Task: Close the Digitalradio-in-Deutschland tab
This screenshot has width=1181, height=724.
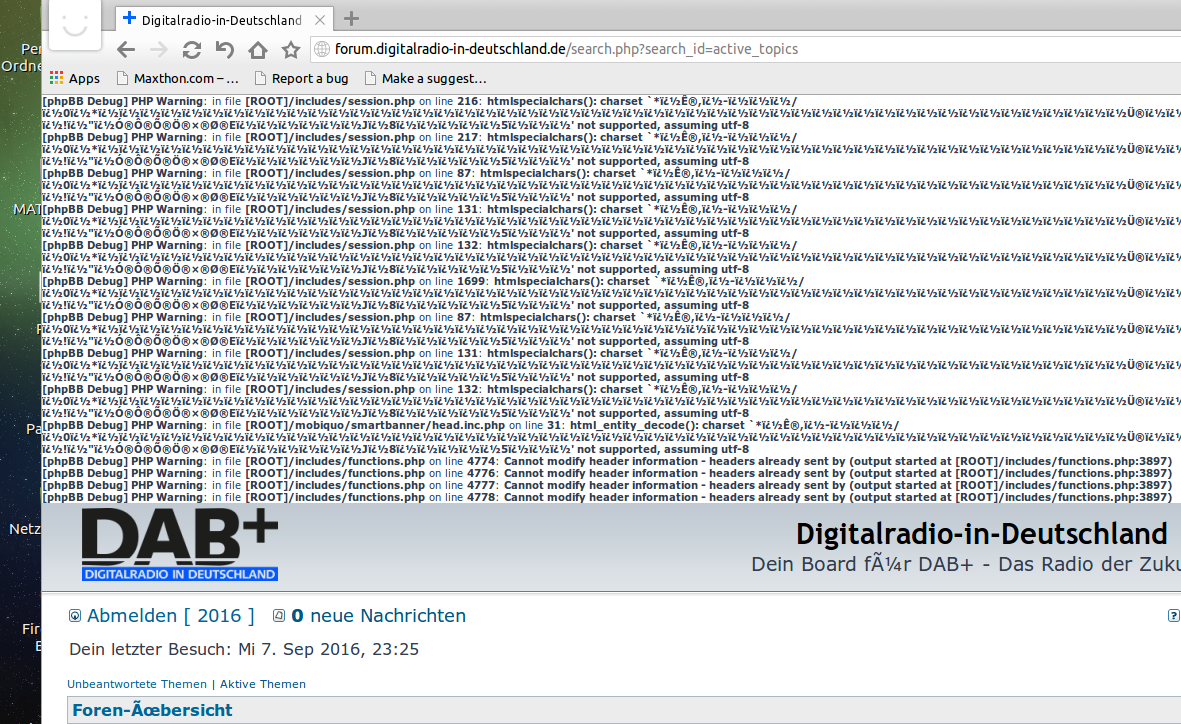Action: click(318, 20)
